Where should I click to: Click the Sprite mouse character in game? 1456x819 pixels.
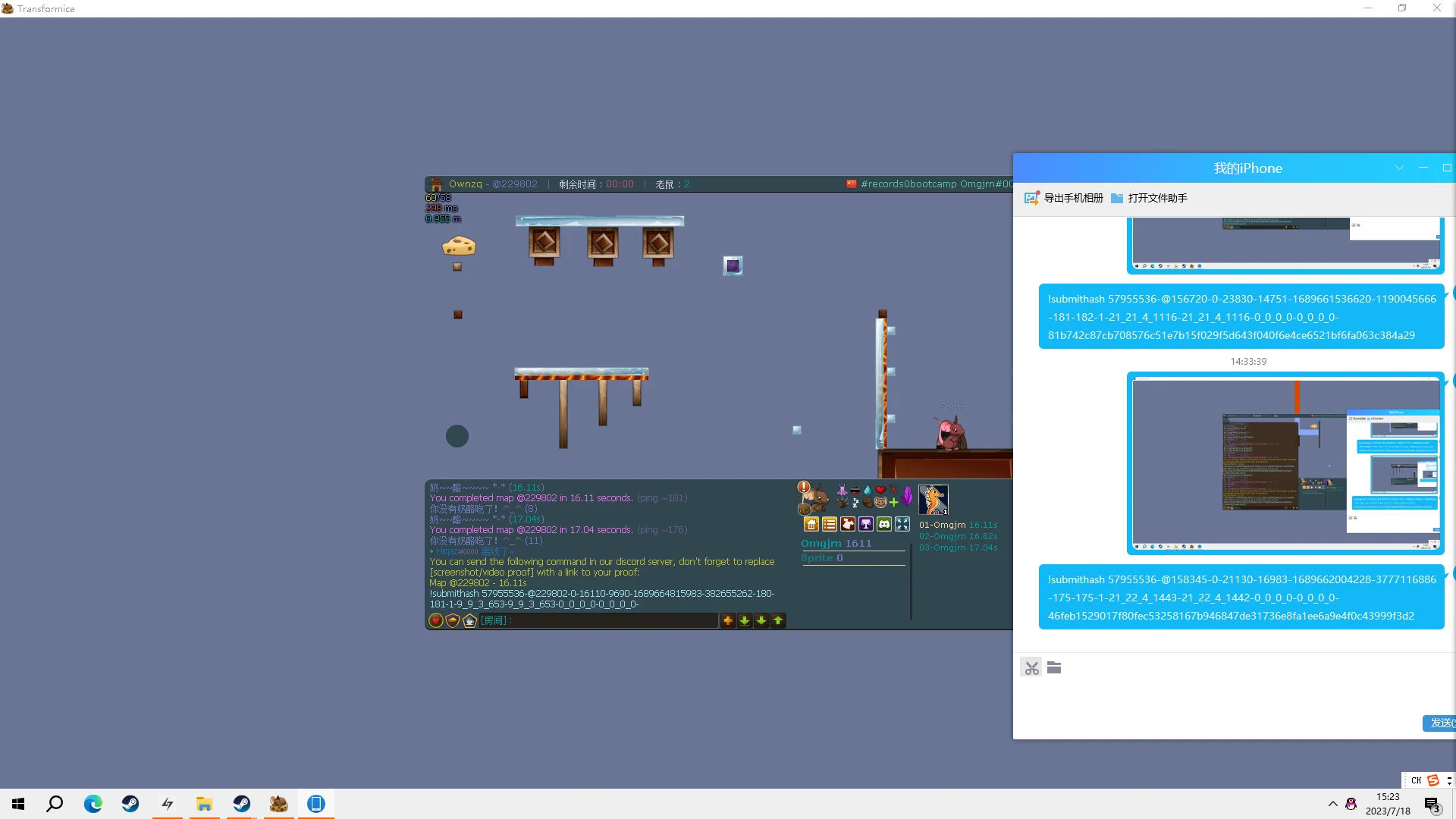[x=950, y=434]
